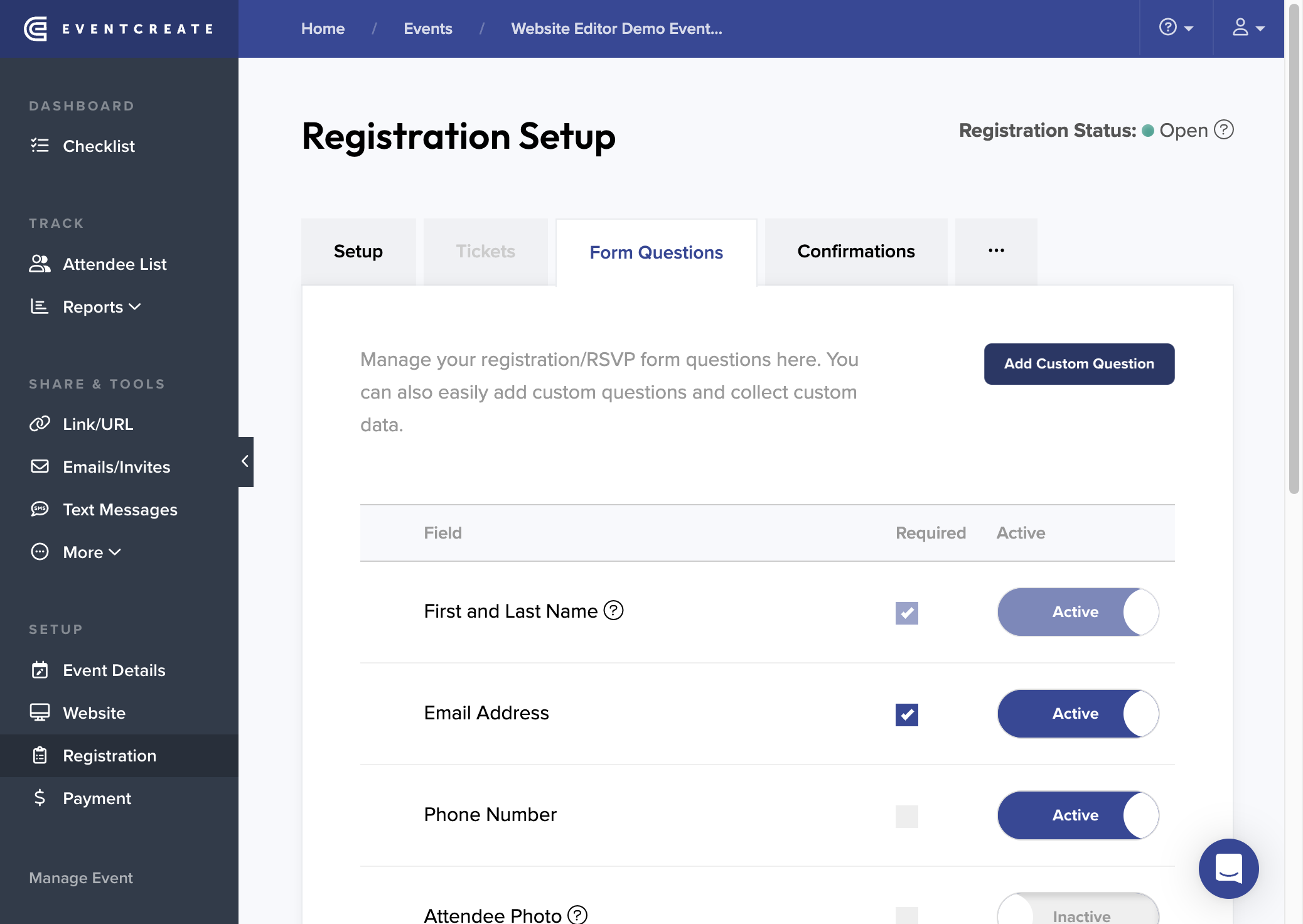Screen dimensions: 1303x924
Task: Click help icon next to First and Last Name
Action: point(613,610)
